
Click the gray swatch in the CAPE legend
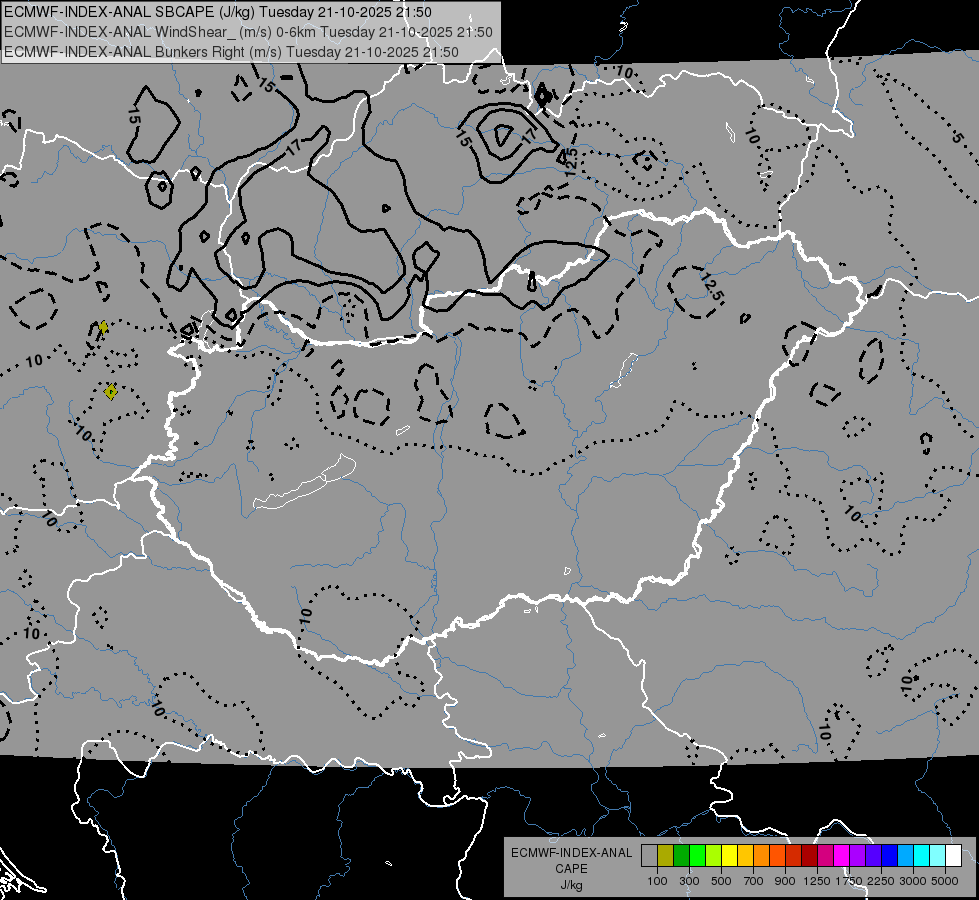coord(649,856)
